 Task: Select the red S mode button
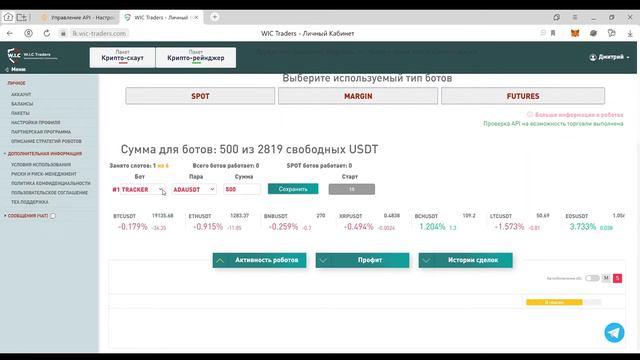pyautogui.click(x=618, y=278)
